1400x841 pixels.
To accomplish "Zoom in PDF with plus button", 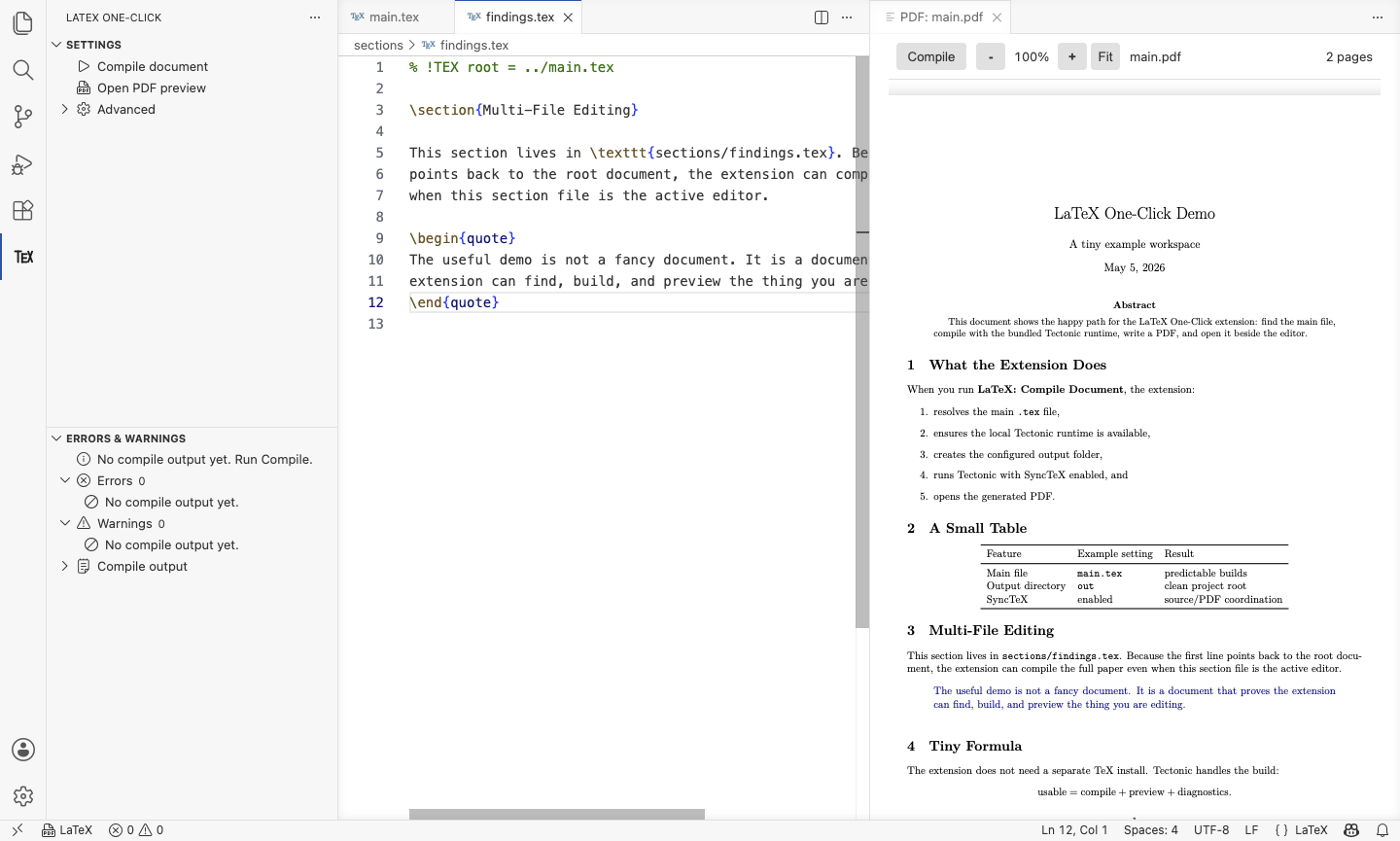I will click(x=1071, y=56).
